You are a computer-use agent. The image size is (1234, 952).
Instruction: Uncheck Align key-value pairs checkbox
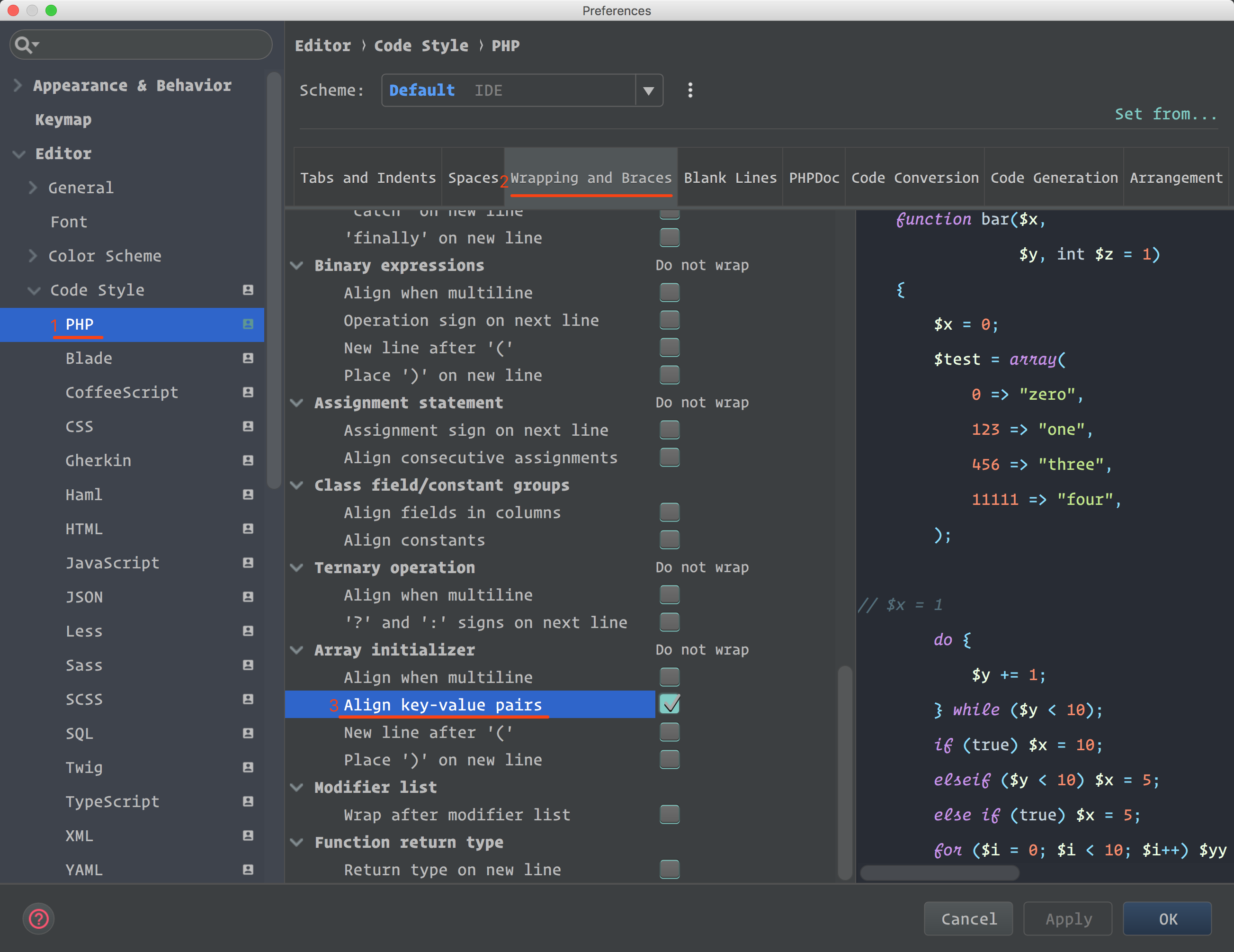pos(670,705)
